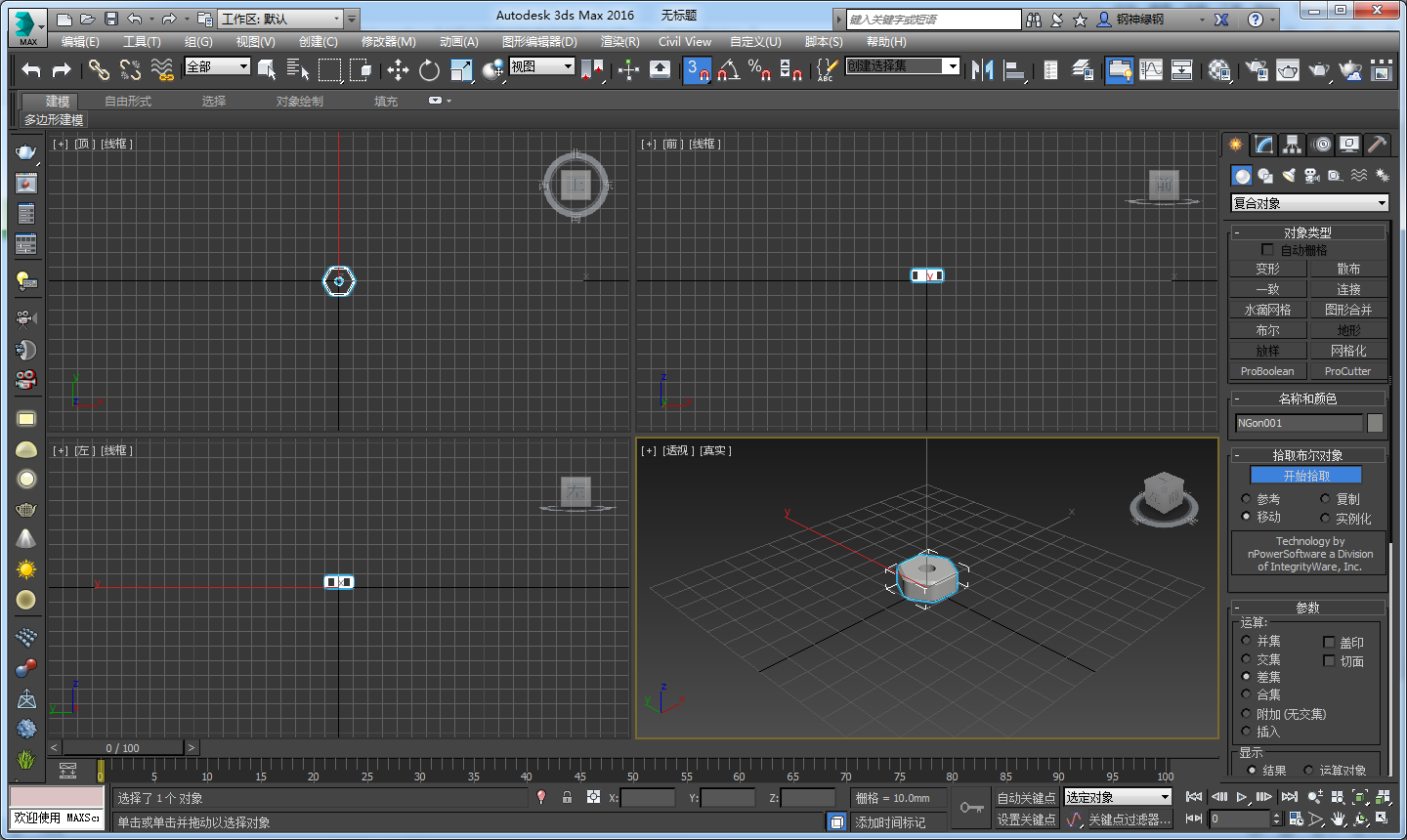Switch to the Hierarchy command panel tab

coord(1293,145)
